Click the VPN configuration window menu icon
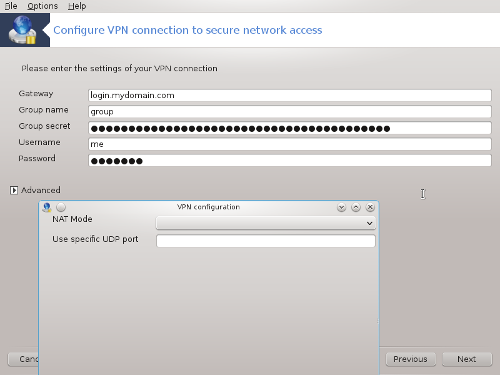This screenshot has height=375, width=500. point(47,207)
